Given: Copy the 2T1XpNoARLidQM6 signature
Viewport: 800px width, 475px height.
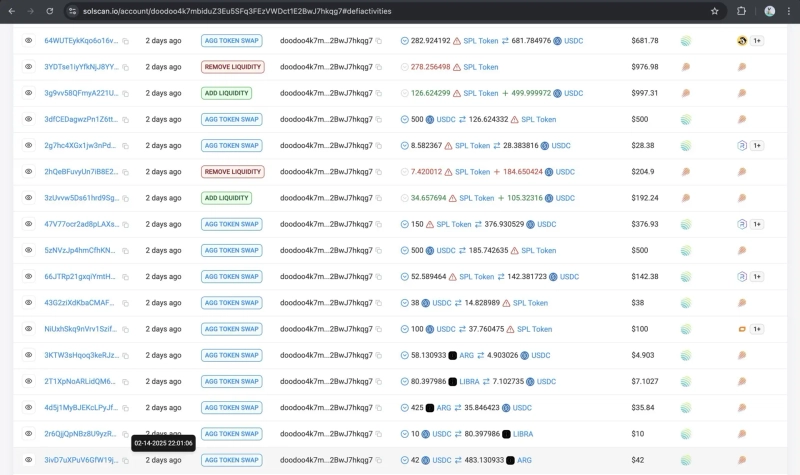Looking at the screenshot, I should click(x=126, y=381).
